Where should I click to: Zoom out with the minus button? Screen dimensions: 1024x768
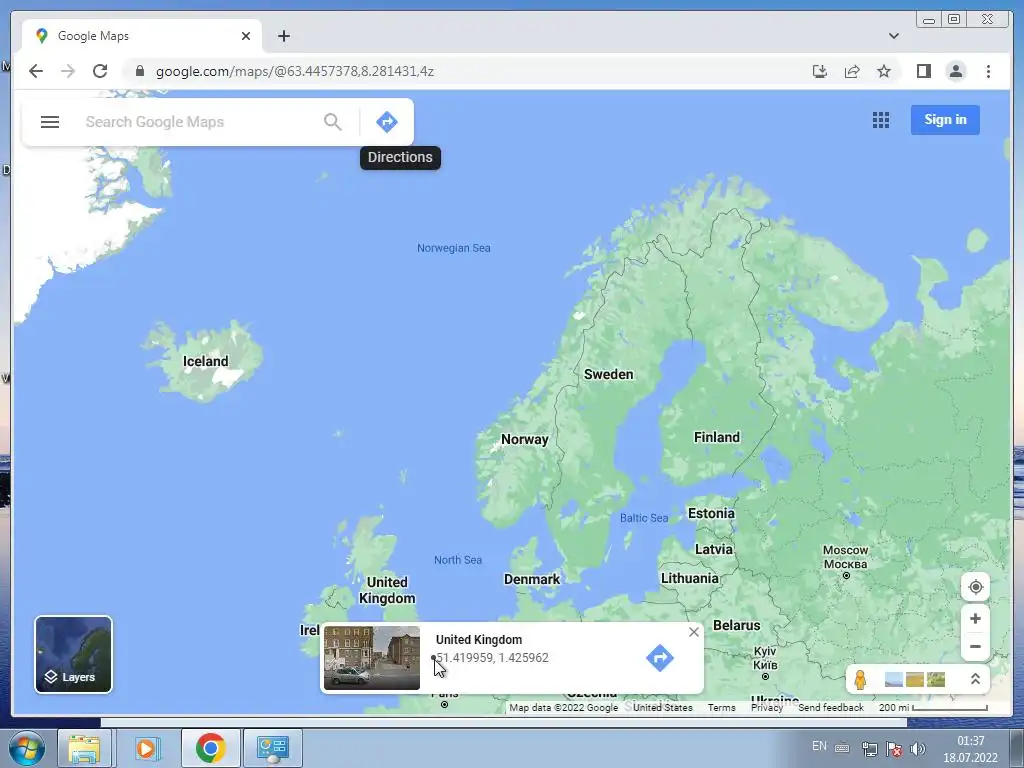pos(975,647)
